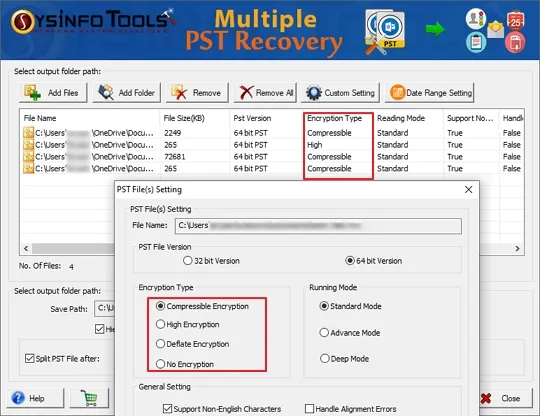
Task: Click the Add Folder button
Action: [127, 93]
